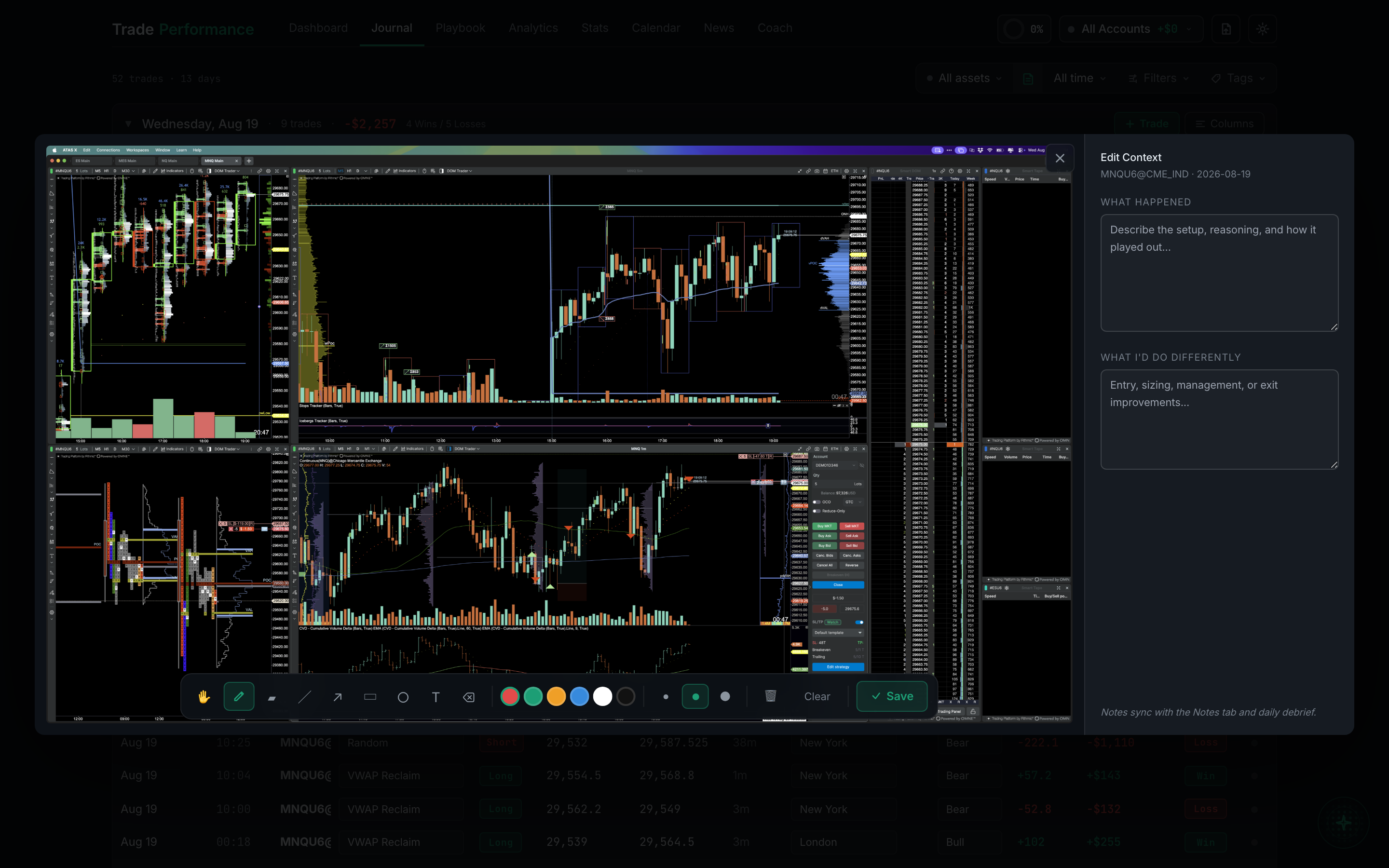Screen dimensions: 1389x868
Task: Click the "Short" badge in the 10:25 row
Action: [502, 743]
